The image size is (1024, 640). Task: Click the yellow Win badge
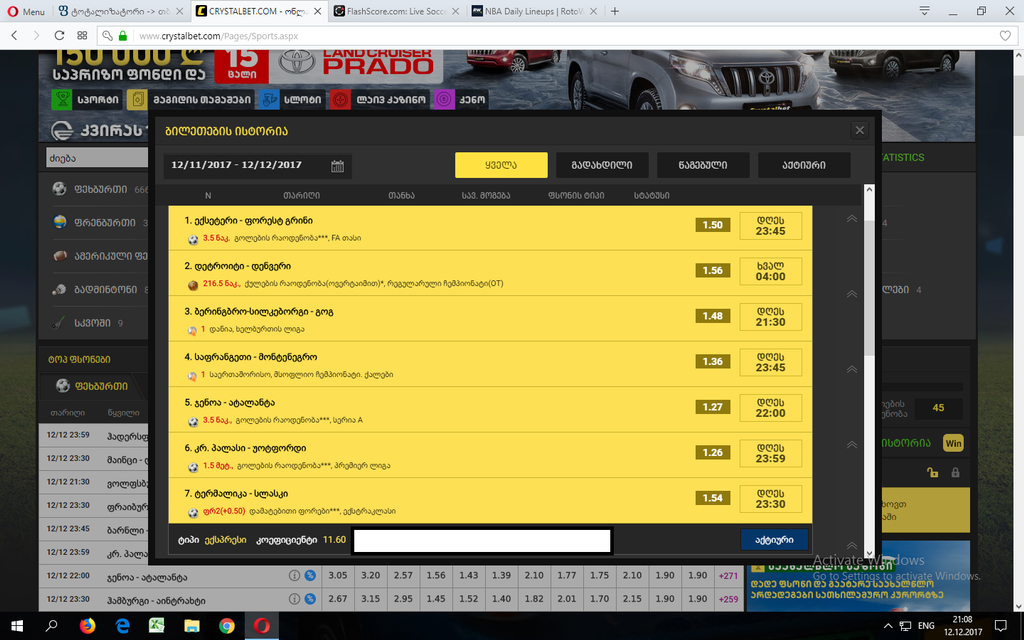point(953,443)
